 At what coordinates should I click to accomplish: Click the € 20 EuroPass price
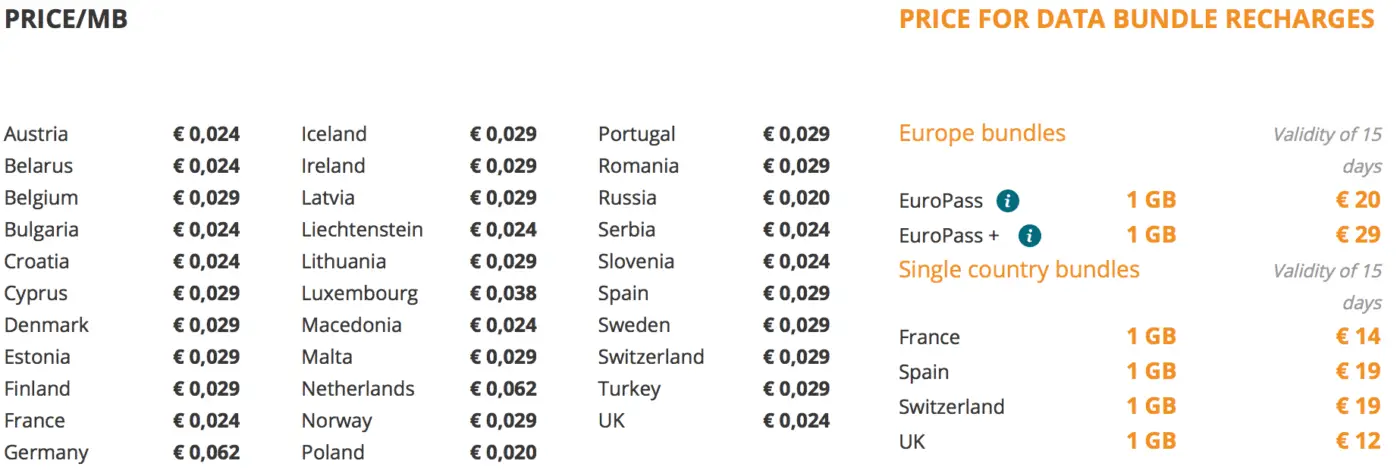(x=1358, y=200)
